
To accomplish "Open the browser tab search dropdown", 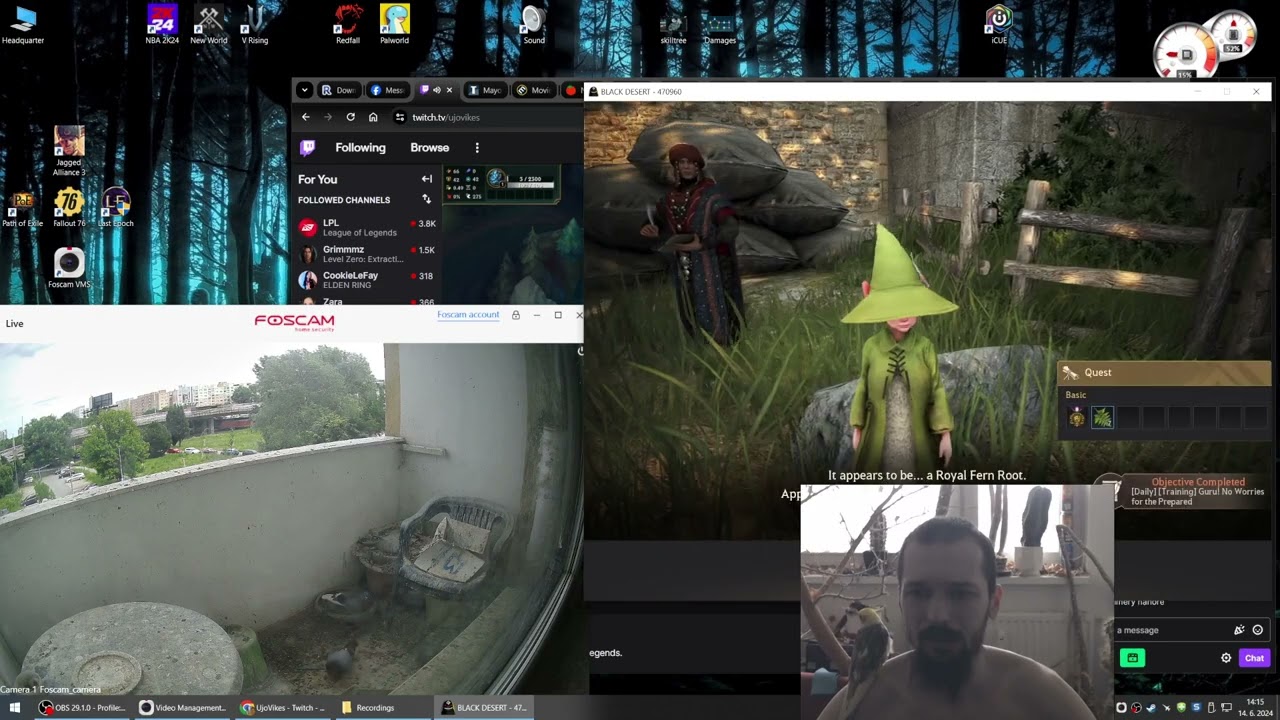I will (304, 90).
